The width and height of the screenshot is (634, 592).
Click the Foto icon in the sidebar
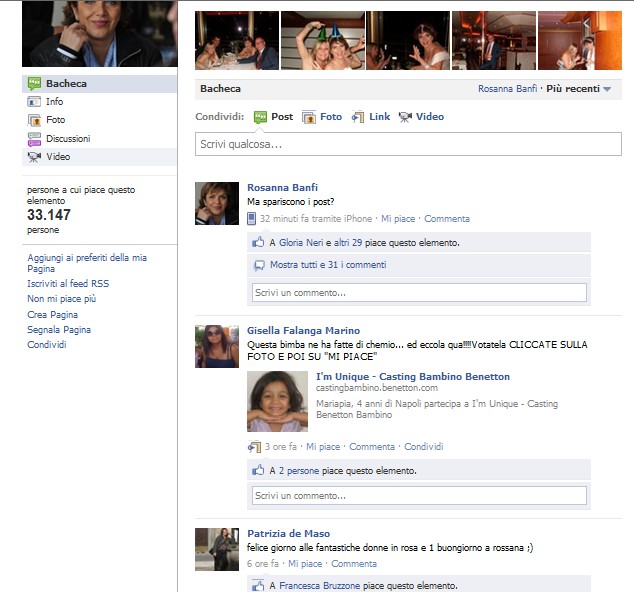coord(34,120)
